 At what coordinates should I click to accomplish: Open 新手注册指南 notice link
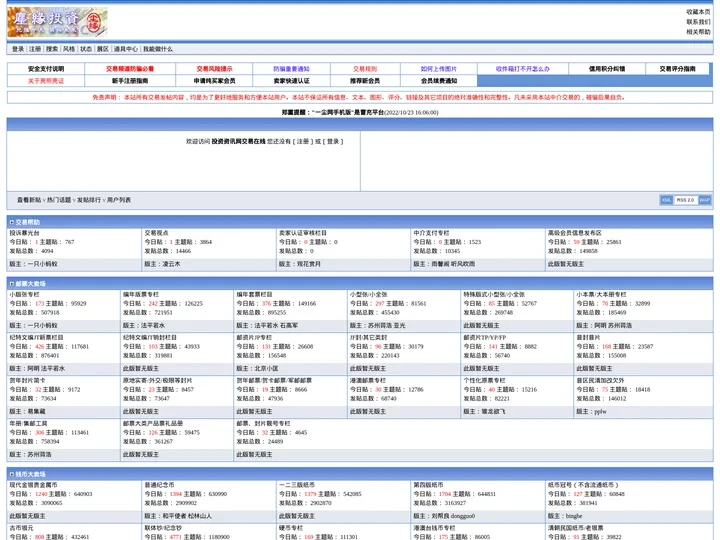click(x=130, y=81)
